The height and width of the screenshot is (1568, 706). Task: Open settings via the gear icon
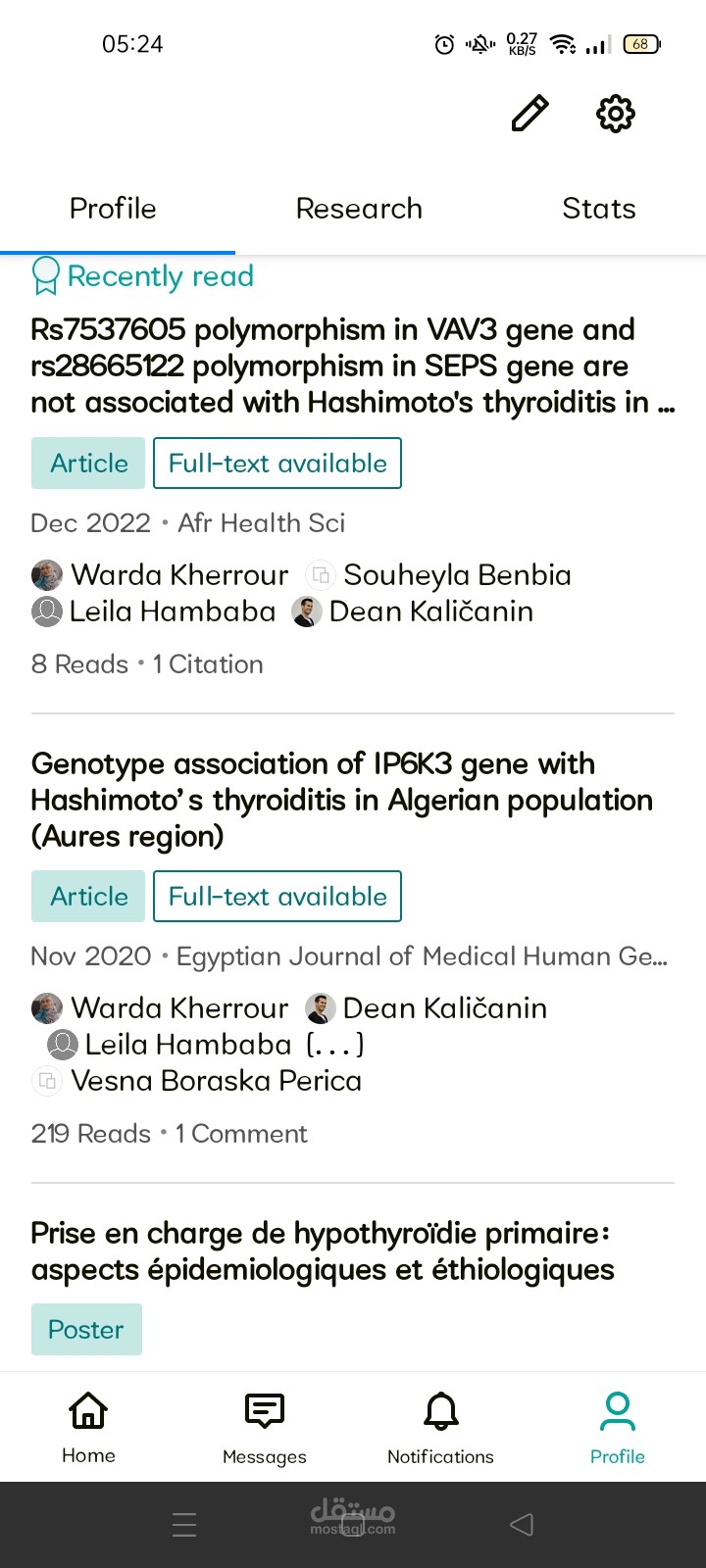[x=616, y=114]
